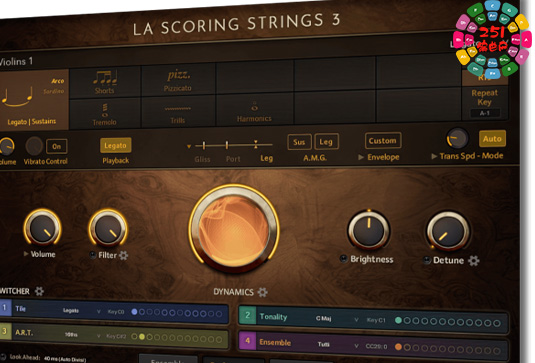Open the Repeat Key A-1 selector
Viewport: 535px width, 363px height.
[x=485, y=113]
